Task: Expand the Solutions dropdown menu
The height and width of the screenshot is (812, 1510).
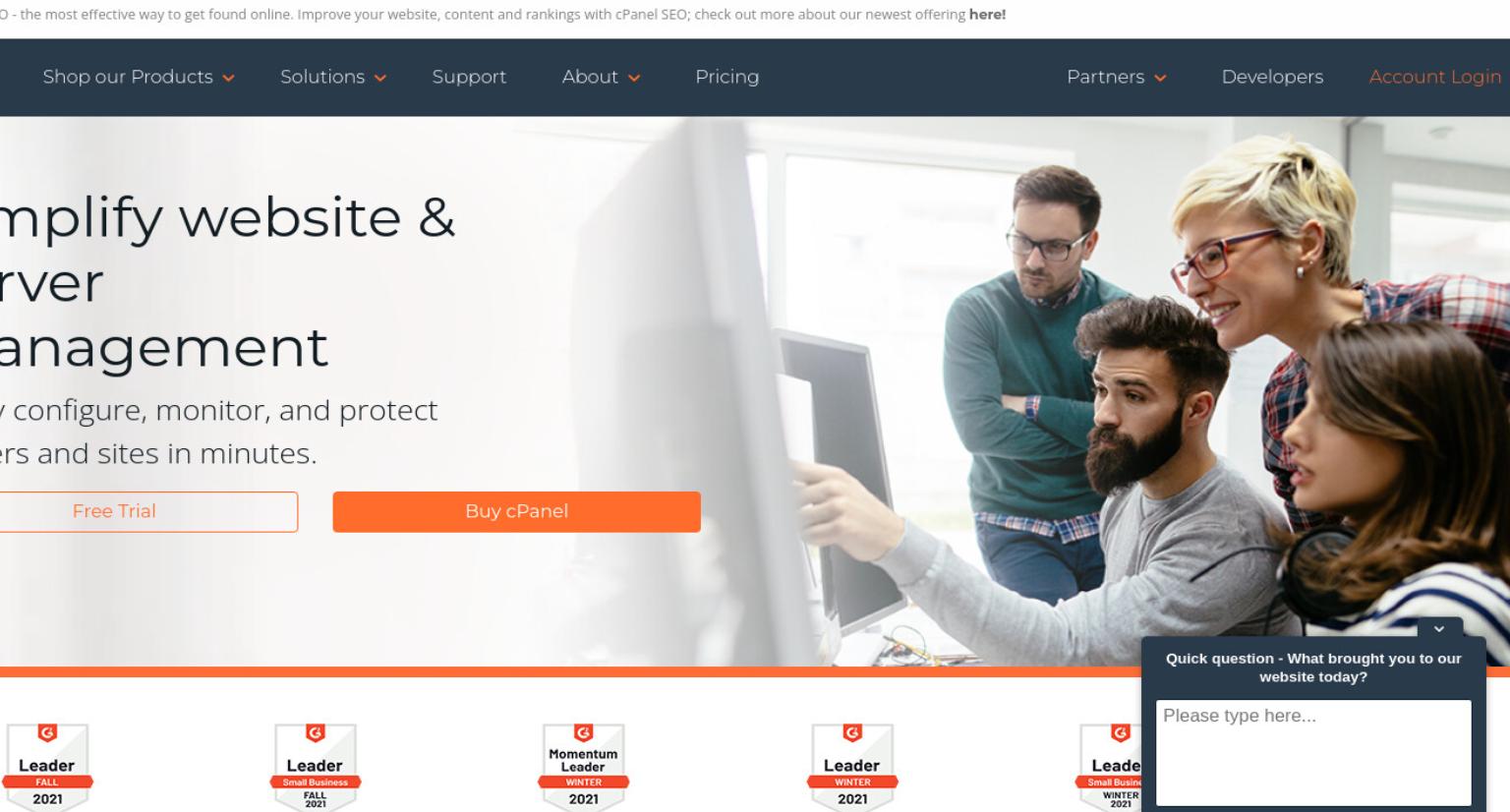Action: [x=333, y=77]
